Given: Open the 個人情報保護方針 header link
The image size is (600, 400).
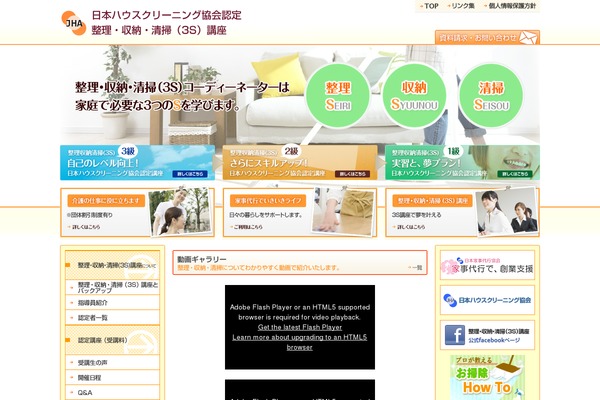Looking at the screenshot, I should (510, 6).
